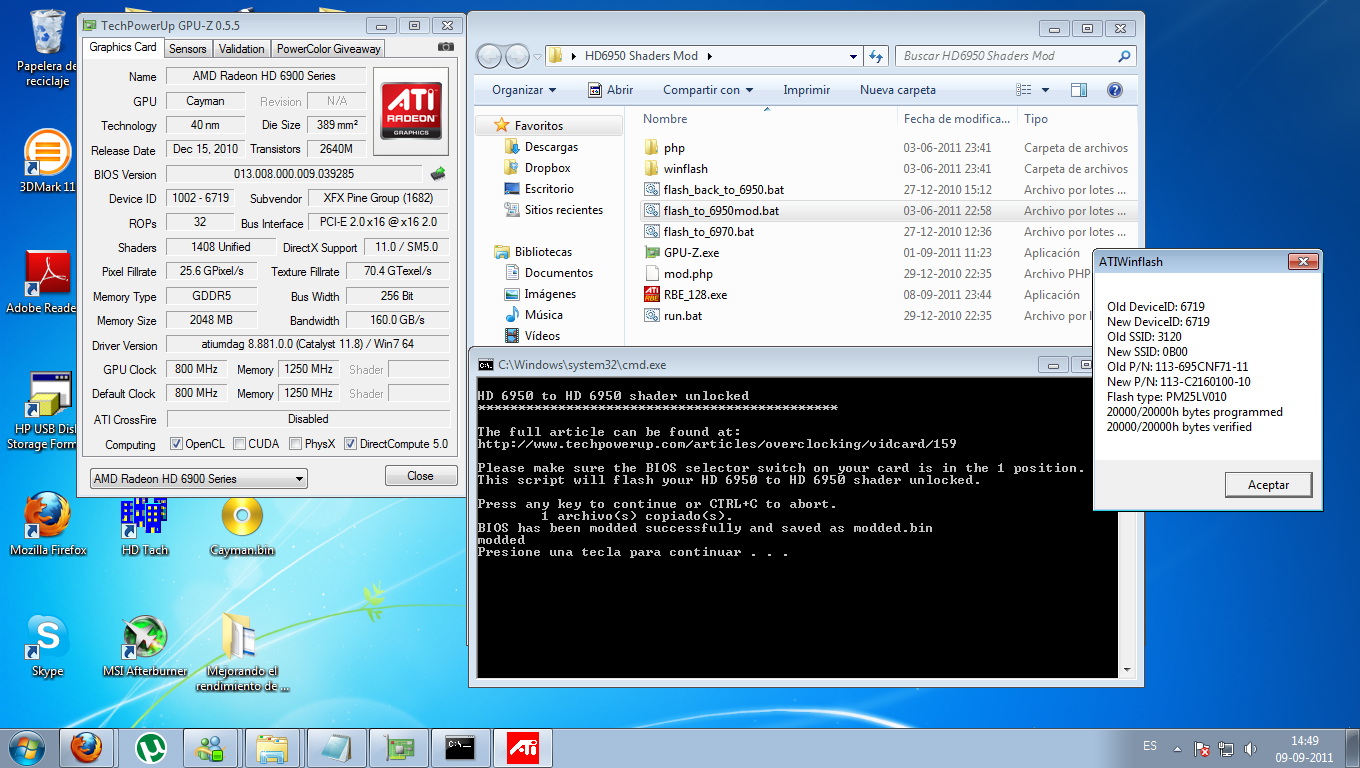The image size is (1360, 768).
Task: Select the Graphics Card tab
Action: point(123,47)
